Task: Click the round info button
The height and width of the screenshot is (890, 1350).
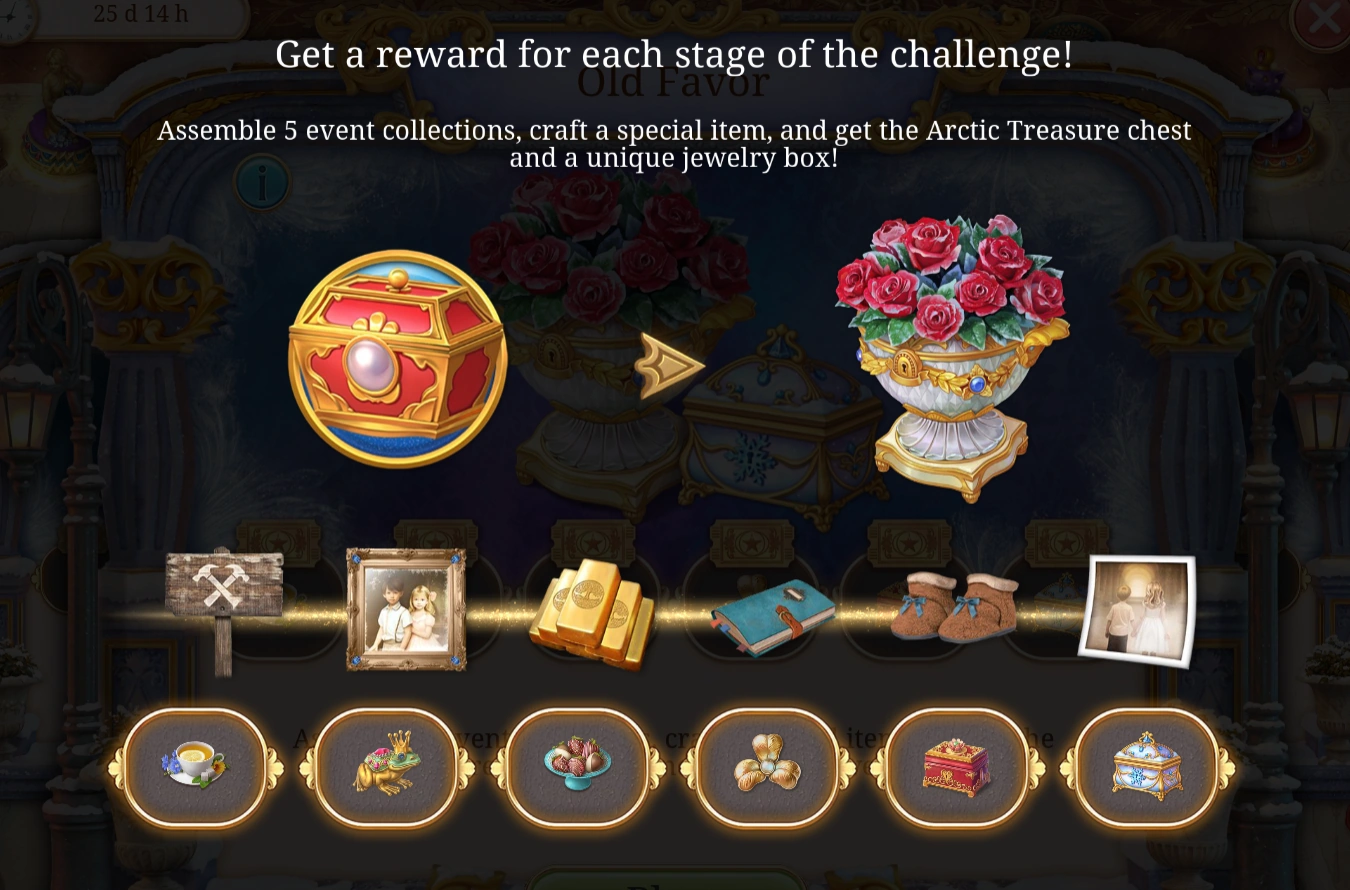Action: tap(262, 182)
